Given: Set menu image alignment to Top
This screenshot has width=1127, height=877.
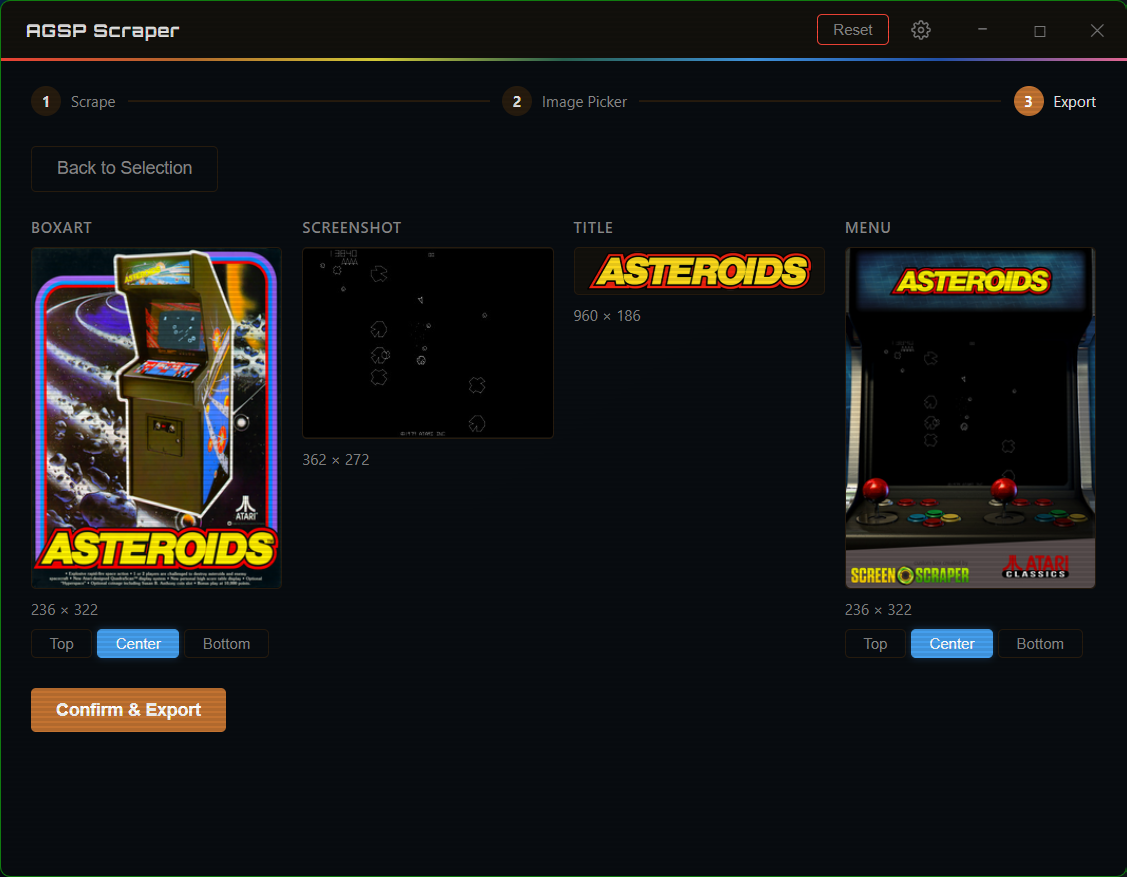Looking at the screenshot, I should (875, 644).
